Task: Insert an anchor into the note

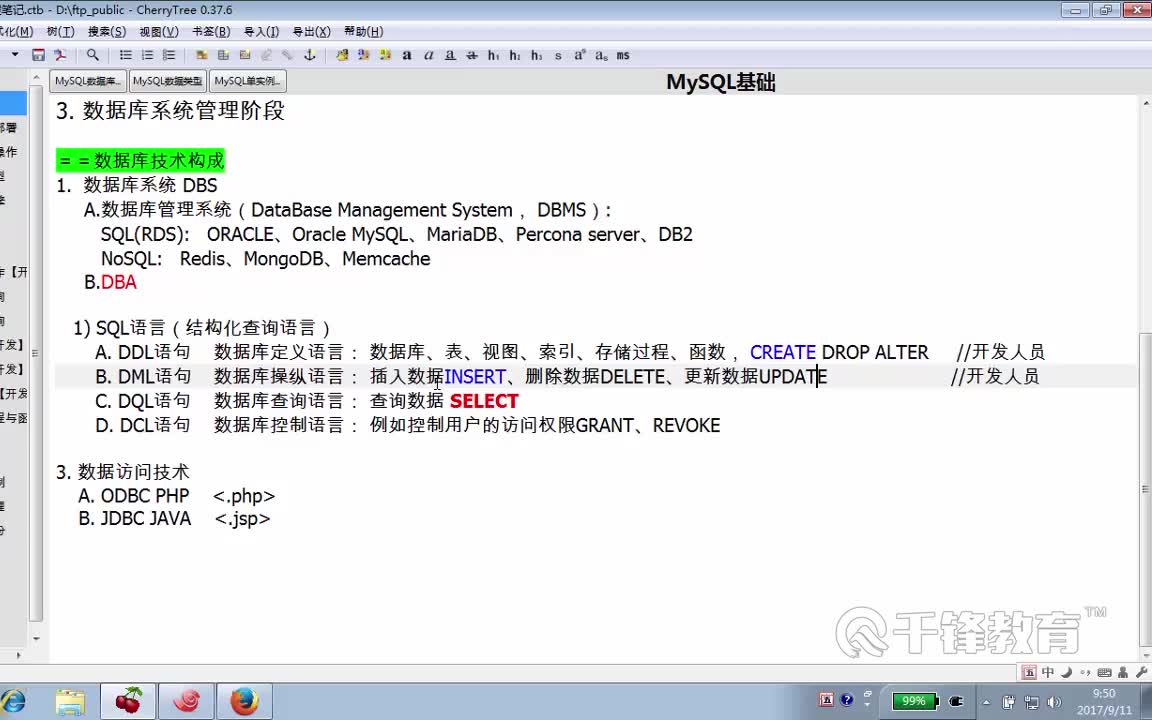Action: [311, 56]
